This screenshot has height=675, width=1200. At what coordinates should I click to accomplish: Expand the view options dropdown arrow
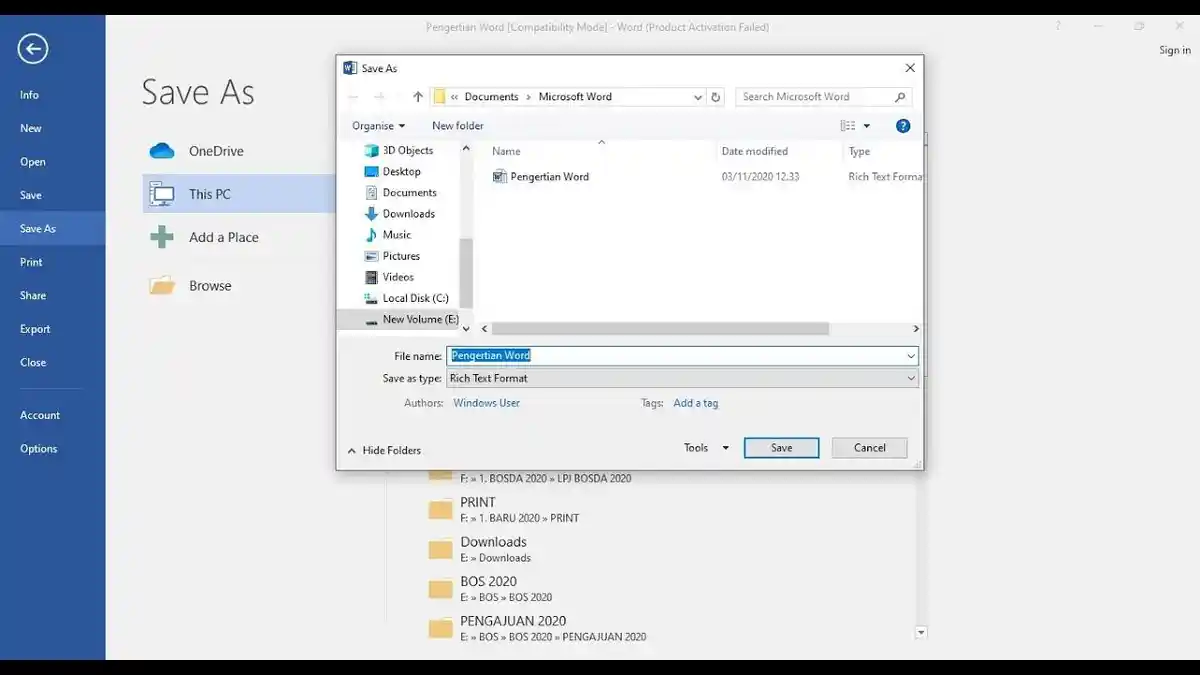[x=867, y=126]
